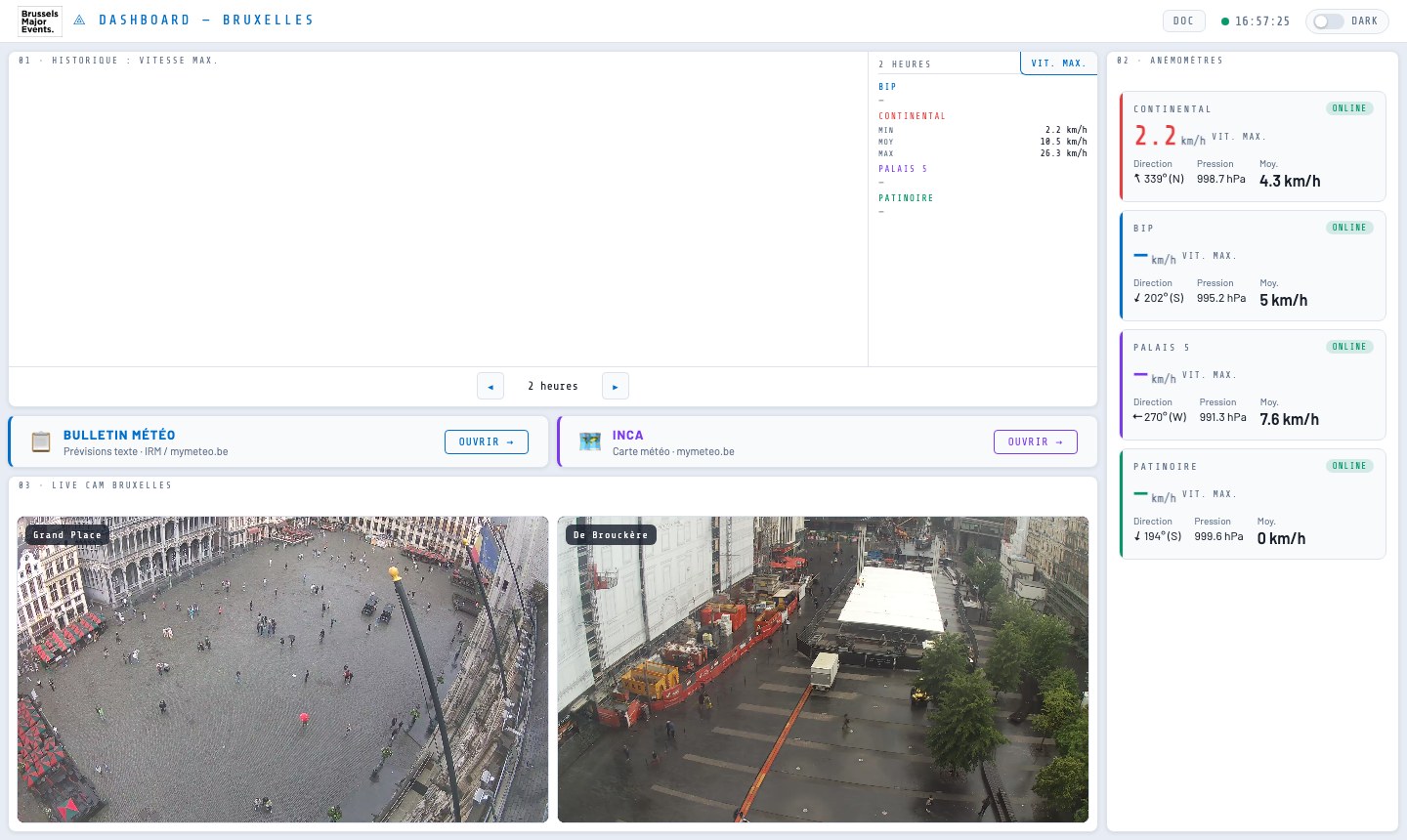1407x840 pixels.
Task: Select BIP in the history legend
Action: click(x=887, y=87)
